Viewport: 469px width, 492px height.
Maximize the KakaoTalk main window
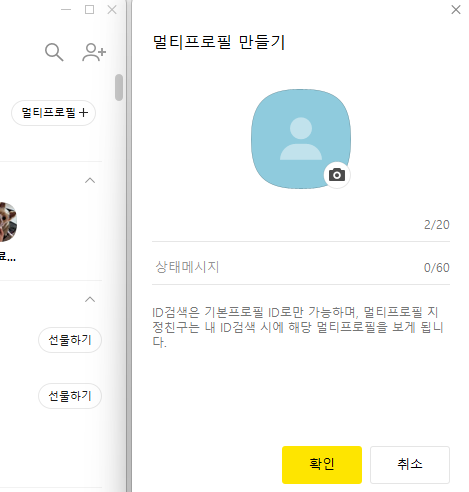89,10
